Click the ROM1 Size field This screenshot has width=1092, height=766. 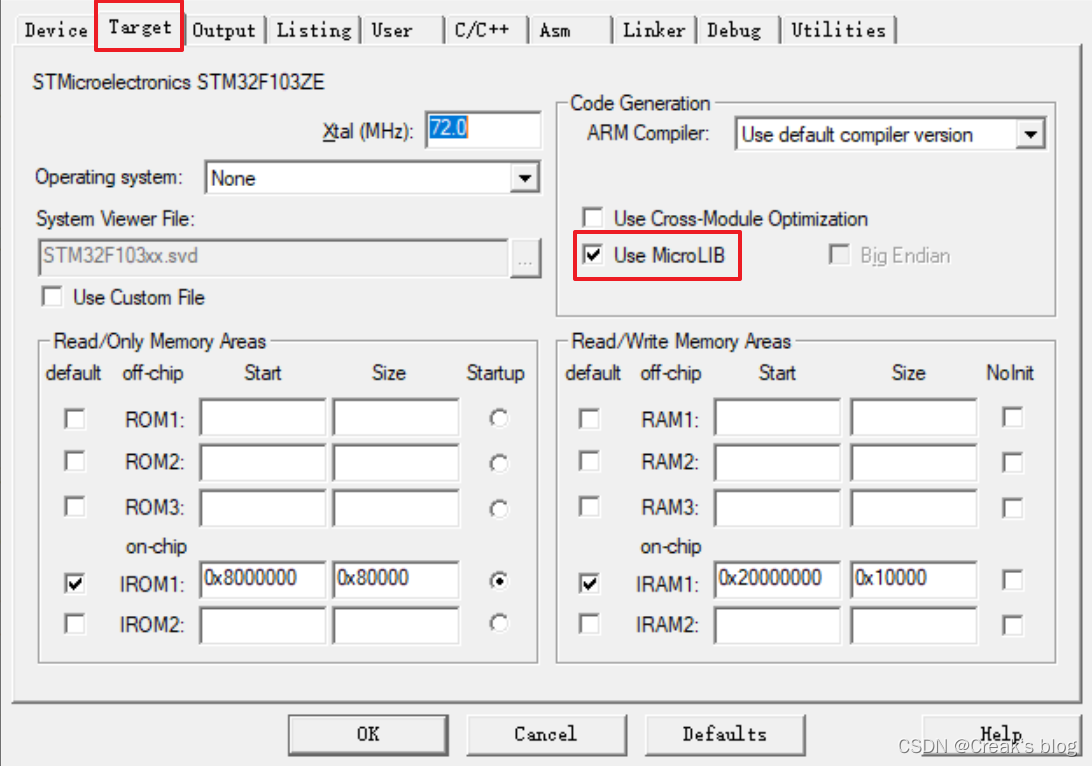(396, 417)
